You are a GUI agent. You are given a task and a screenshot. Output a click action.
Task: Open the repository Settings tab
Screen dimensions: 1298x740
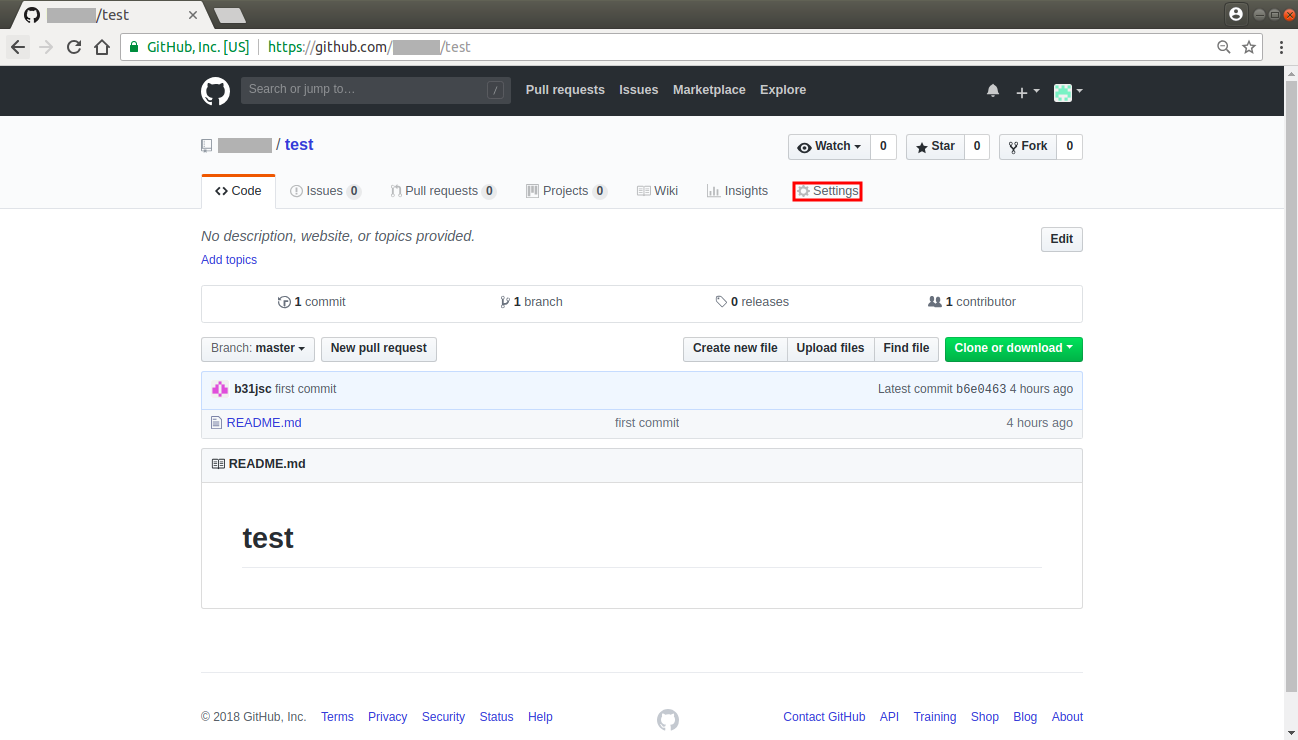click(827, 191)
